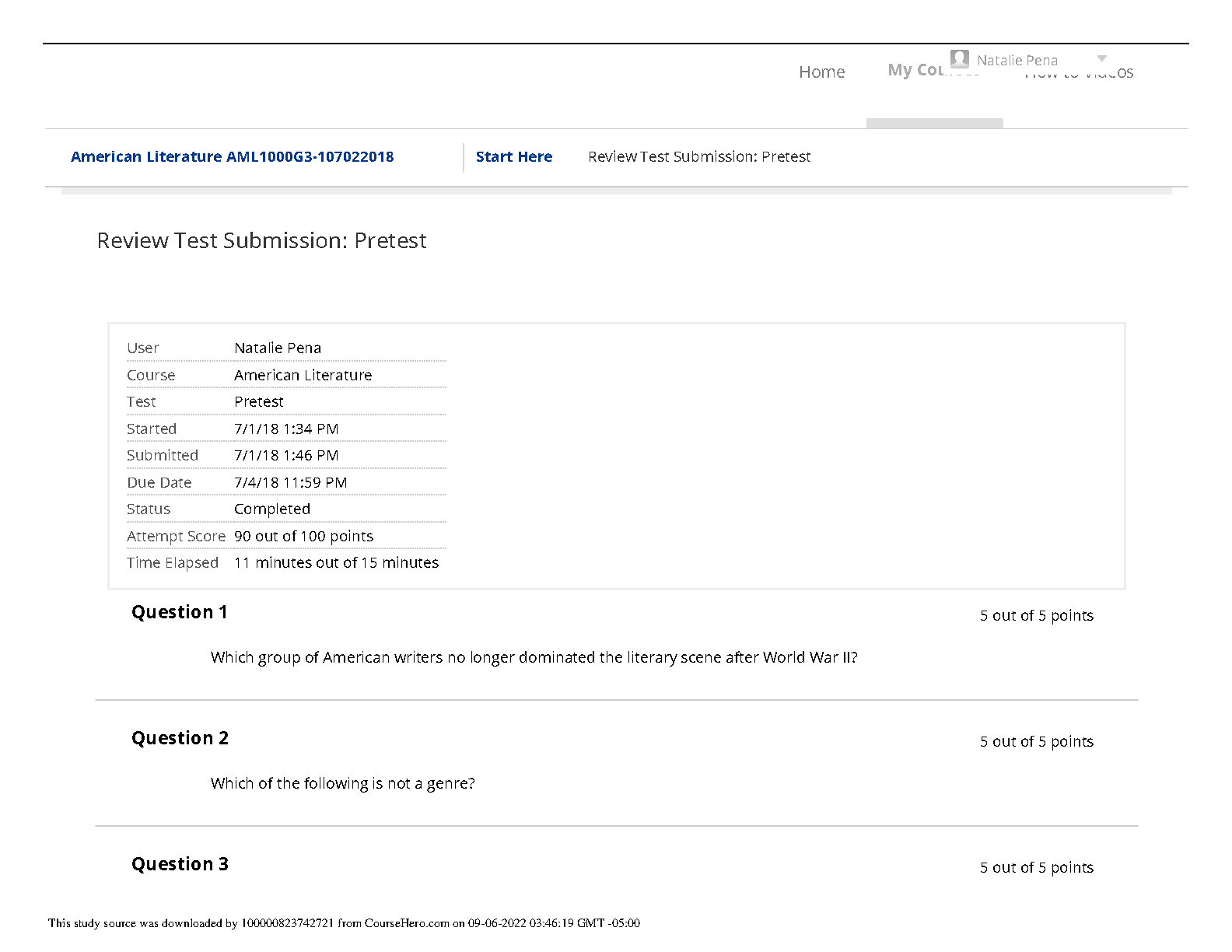Select the Review Test Submission: Pretest breadcrumb
Screen dimensions: 1232x952
tap(699, 157)
